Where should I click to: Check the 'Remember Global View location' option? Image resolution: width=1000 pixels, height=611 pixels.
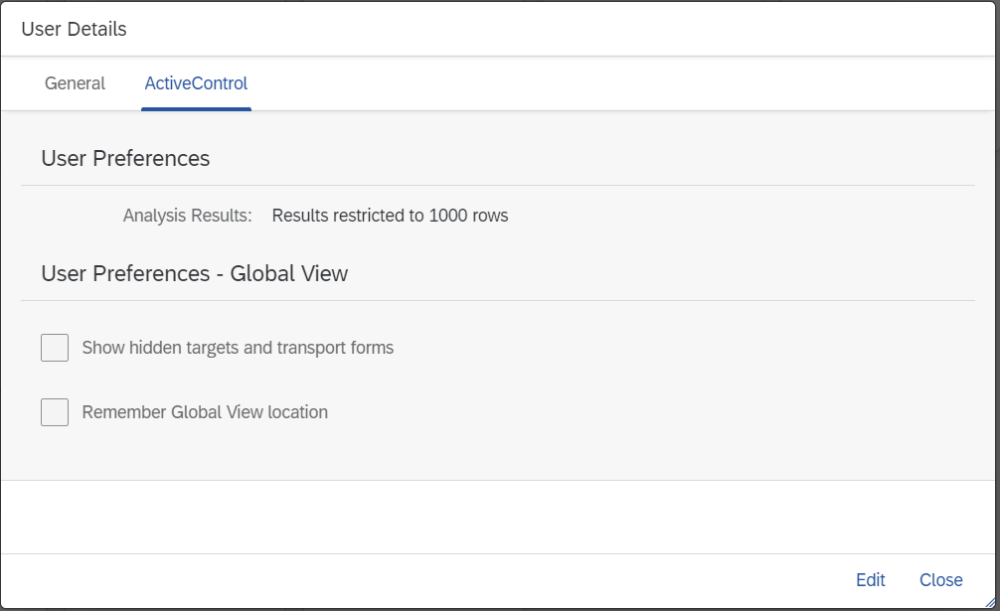pos(54,412)
